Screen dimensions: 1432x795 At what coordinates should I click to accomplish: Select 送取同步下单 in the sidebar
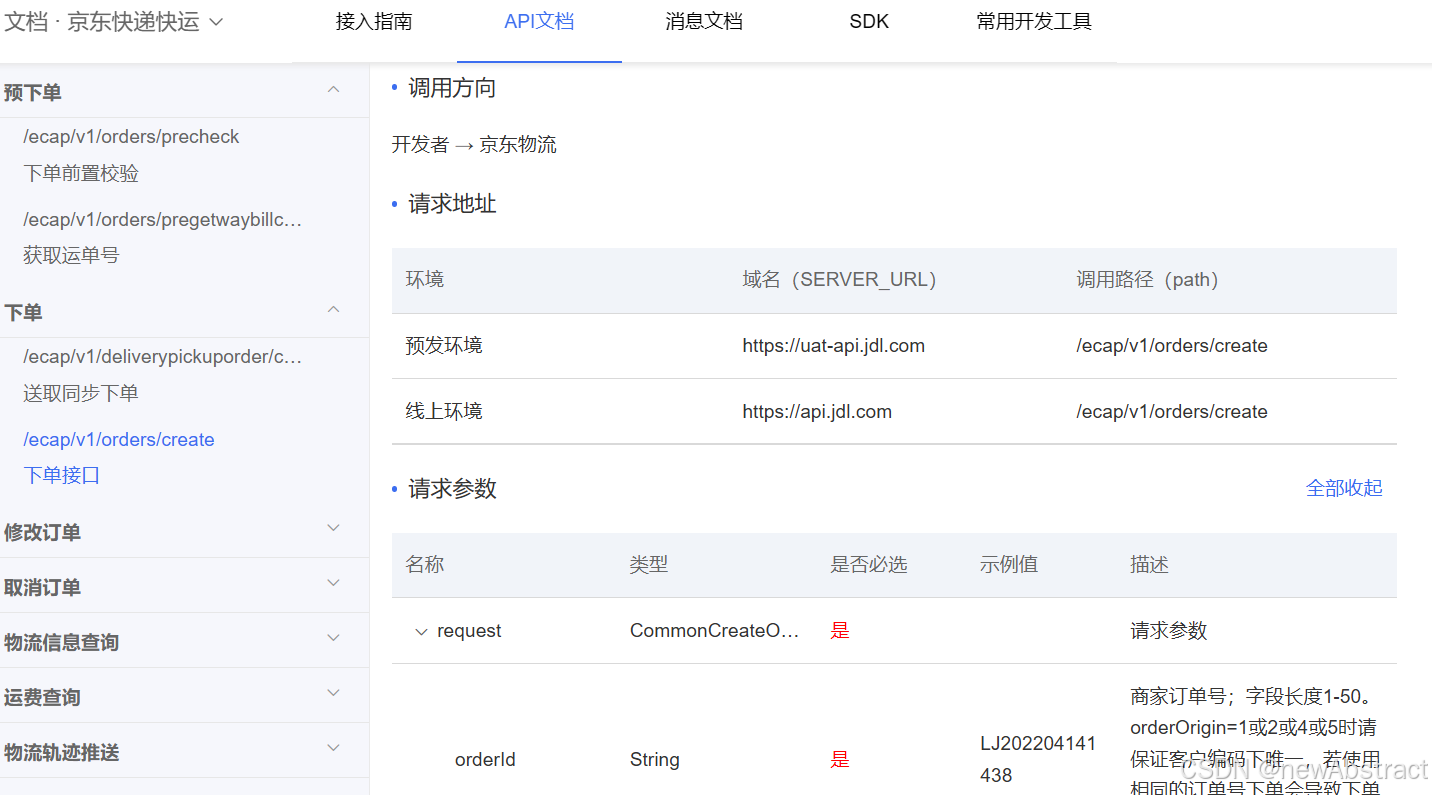(x=81, y=393)
